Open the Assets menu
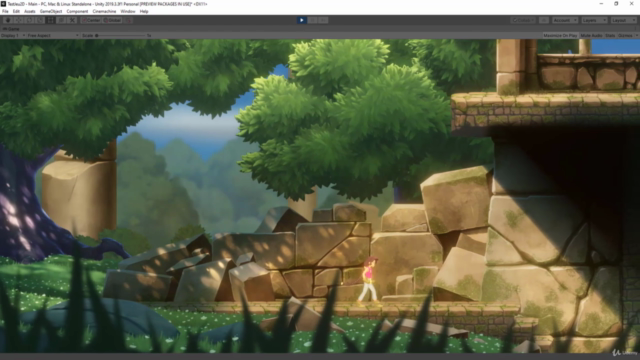640x360 pixels. (30, 11)
